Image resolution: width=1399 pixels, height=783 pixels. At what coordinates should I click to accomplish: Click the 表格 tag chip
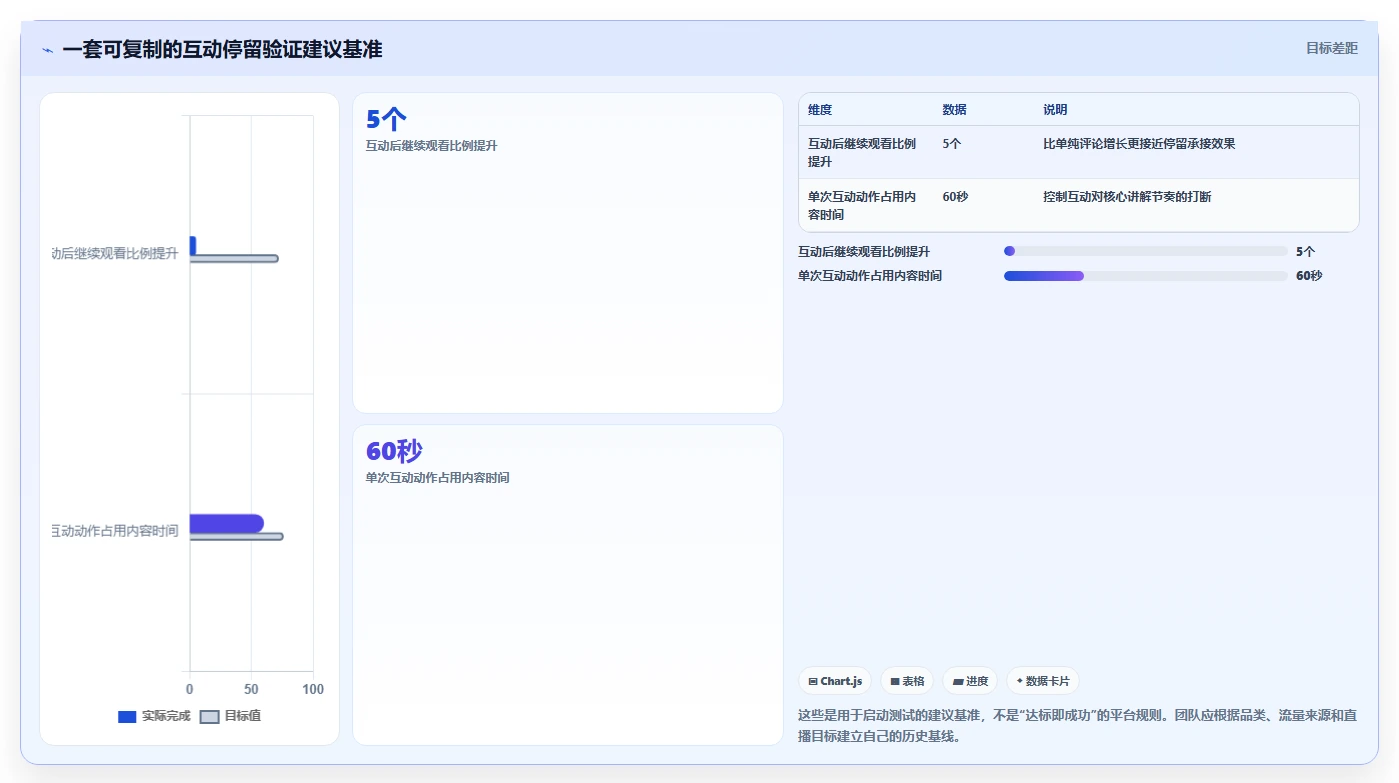pos(908,681)
